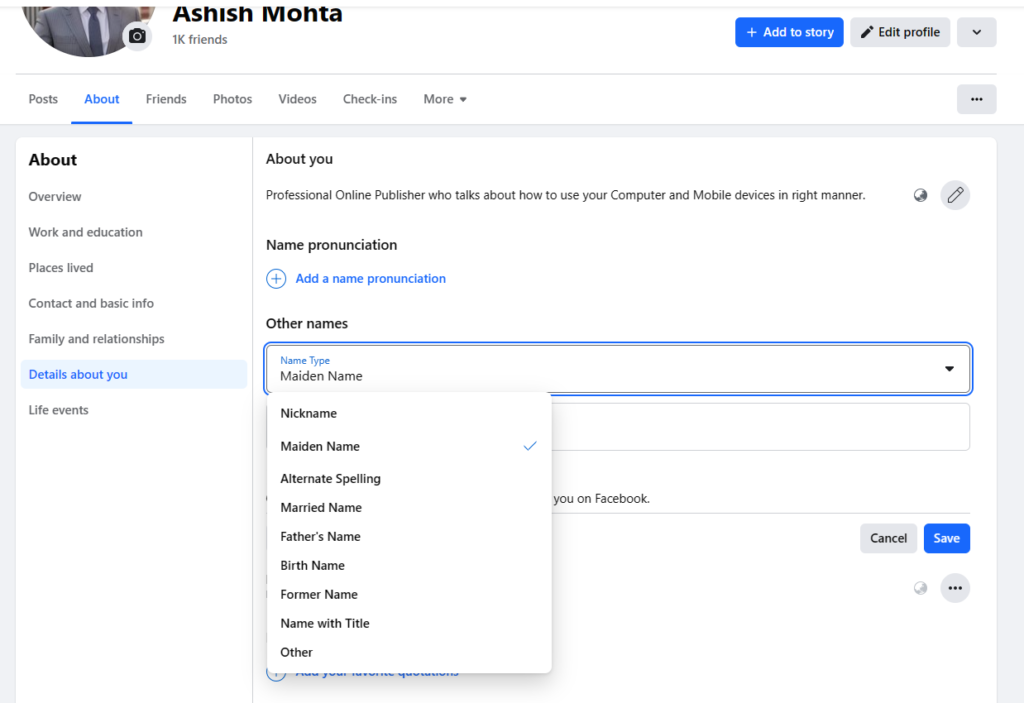Click faded globe icon near three-dots menu
This screenshot has width=1024, height=703.
click(920, 588)
